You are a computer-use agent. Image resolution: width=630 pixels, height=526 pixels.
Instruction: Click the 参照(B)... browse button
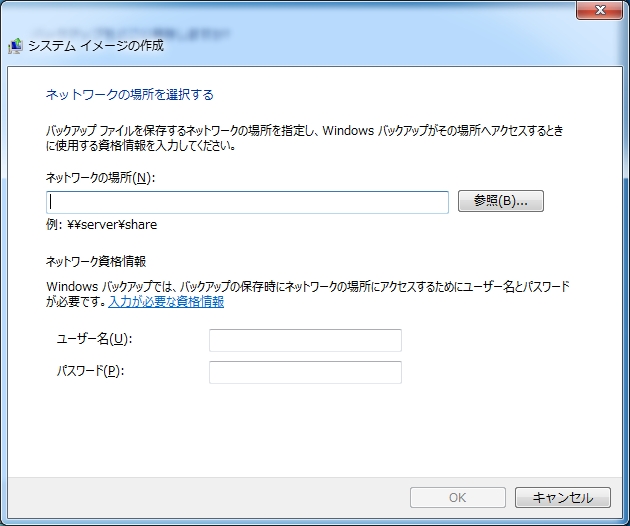pyautogui.click(x=501, y=201)
